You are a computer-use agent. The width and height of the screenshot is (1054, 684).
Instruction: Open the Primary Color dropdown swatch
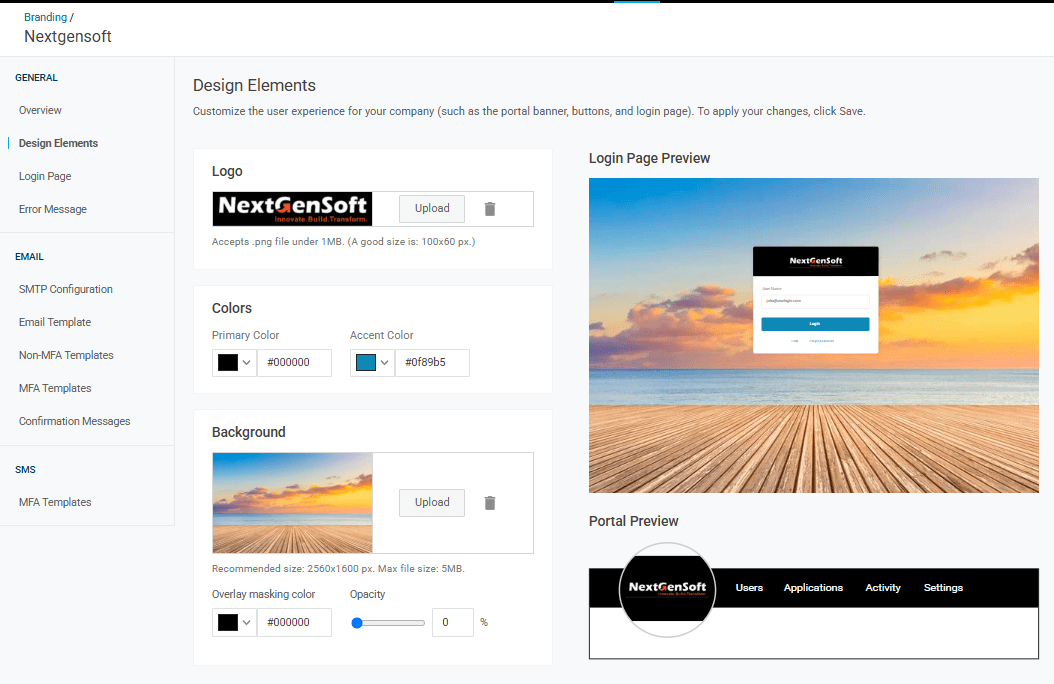tap(234, 363)
